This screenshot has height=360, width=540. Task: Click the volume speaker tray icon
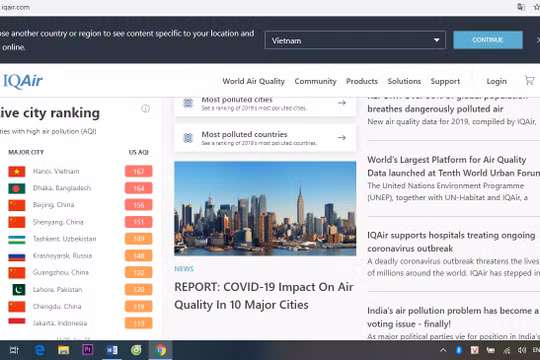(x=521, y=350)
